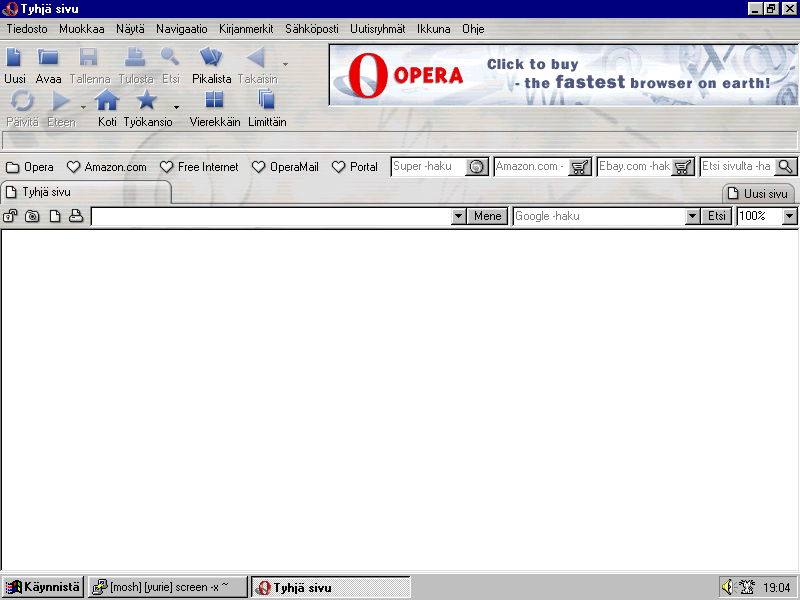
Task: Open the Free Internet bookmark
Action: pos(199,167)
